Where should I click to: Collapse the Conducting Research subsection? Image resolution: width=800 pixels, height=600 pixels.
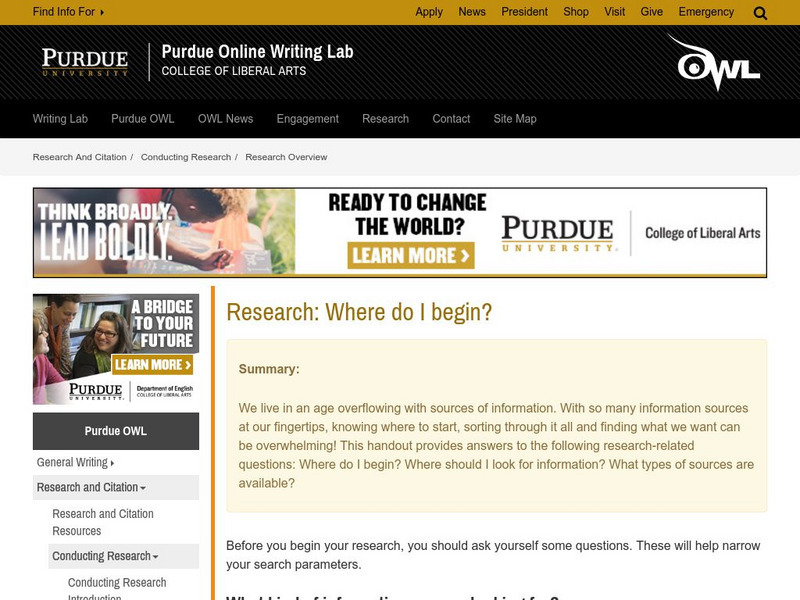point(123,556)
